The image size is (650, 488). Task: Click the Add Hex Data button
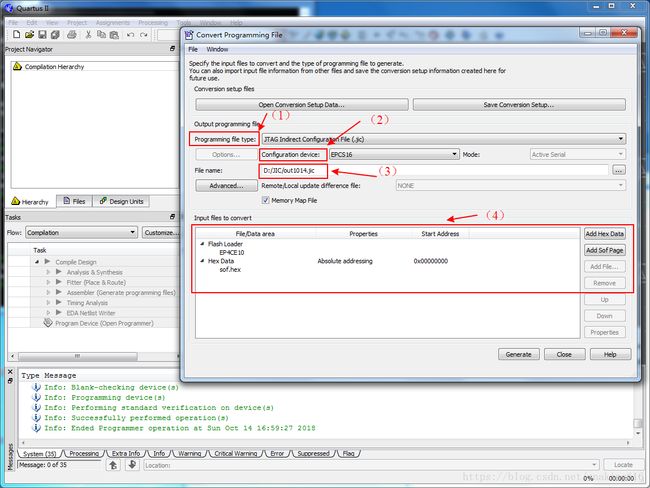click(x=604, y=234)
